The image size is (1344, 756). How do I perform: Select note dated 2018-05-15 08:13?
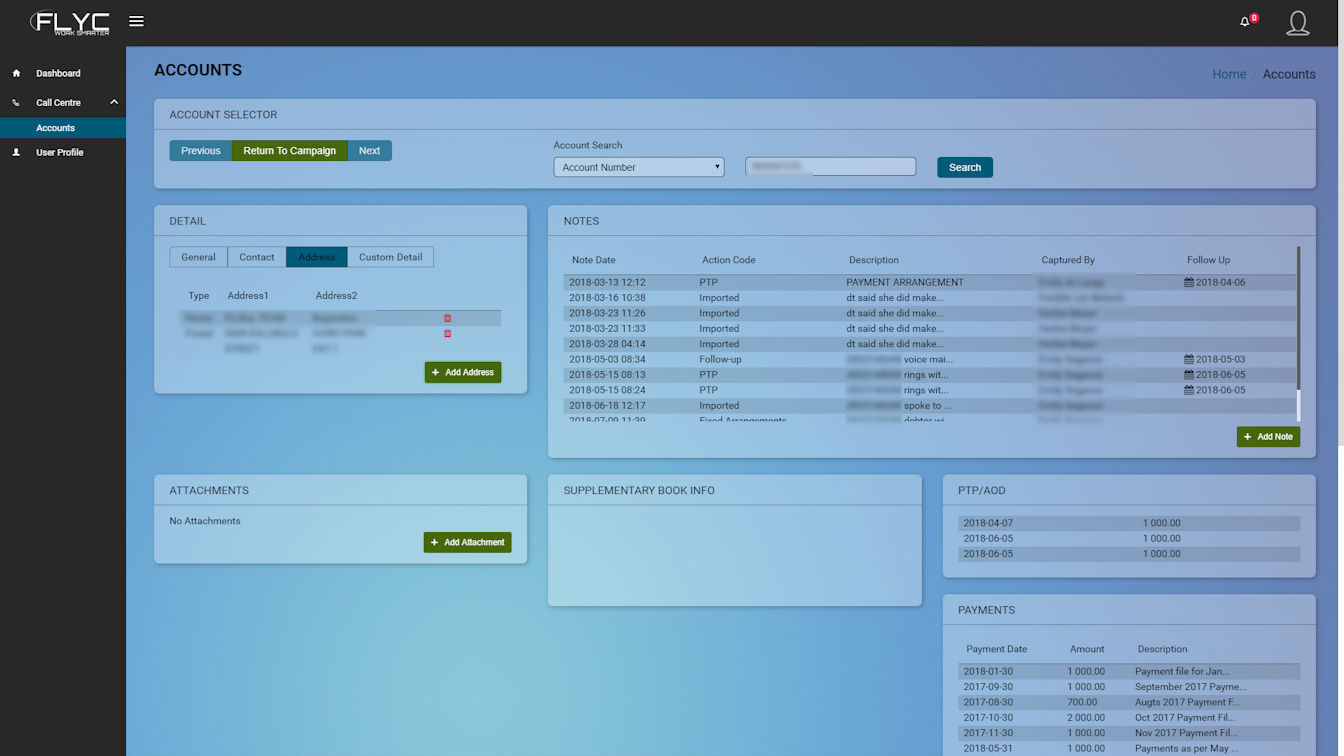(931, 375)
